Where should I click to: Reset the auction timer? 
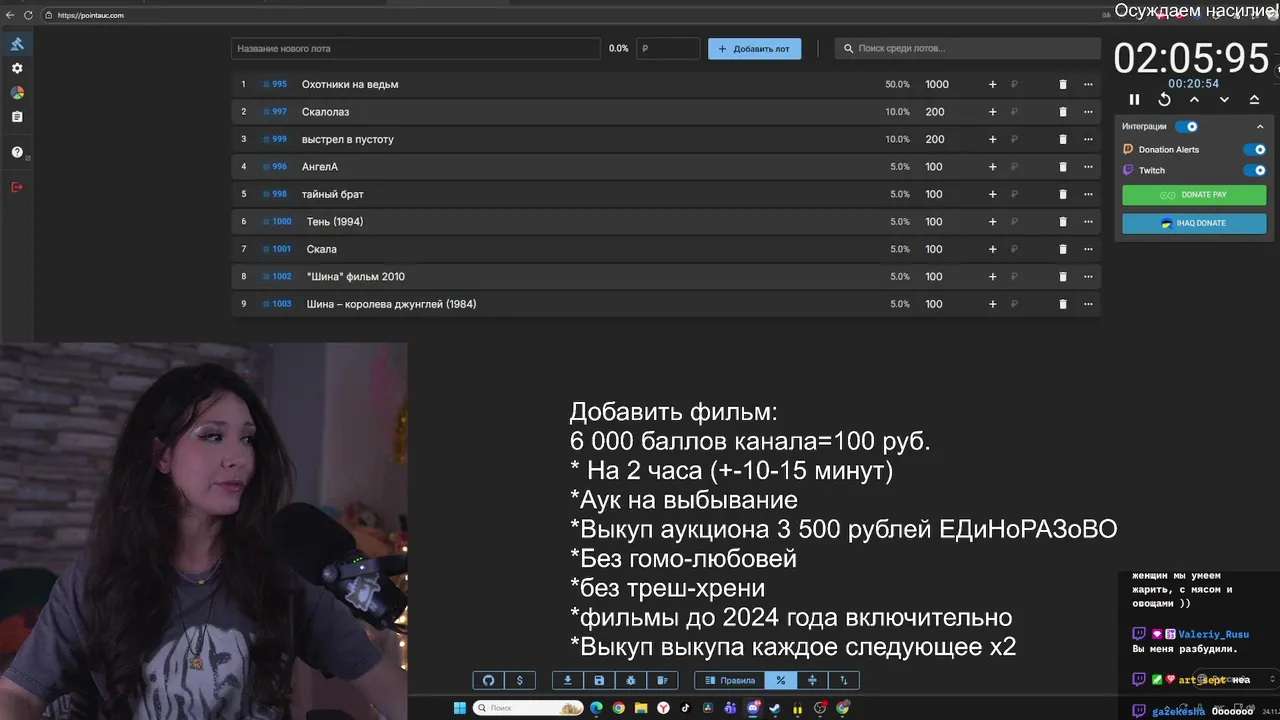pos(1164,100)
